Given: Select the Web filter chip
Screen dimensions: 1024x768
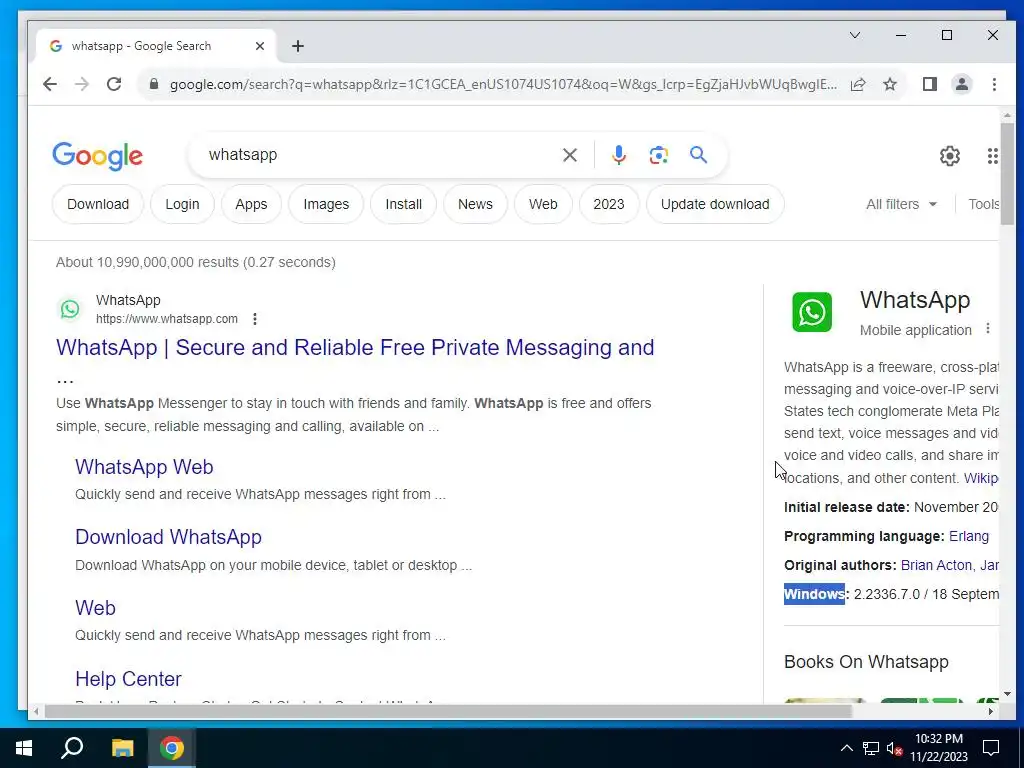Looking at the screenshot, I should [543, 204].
